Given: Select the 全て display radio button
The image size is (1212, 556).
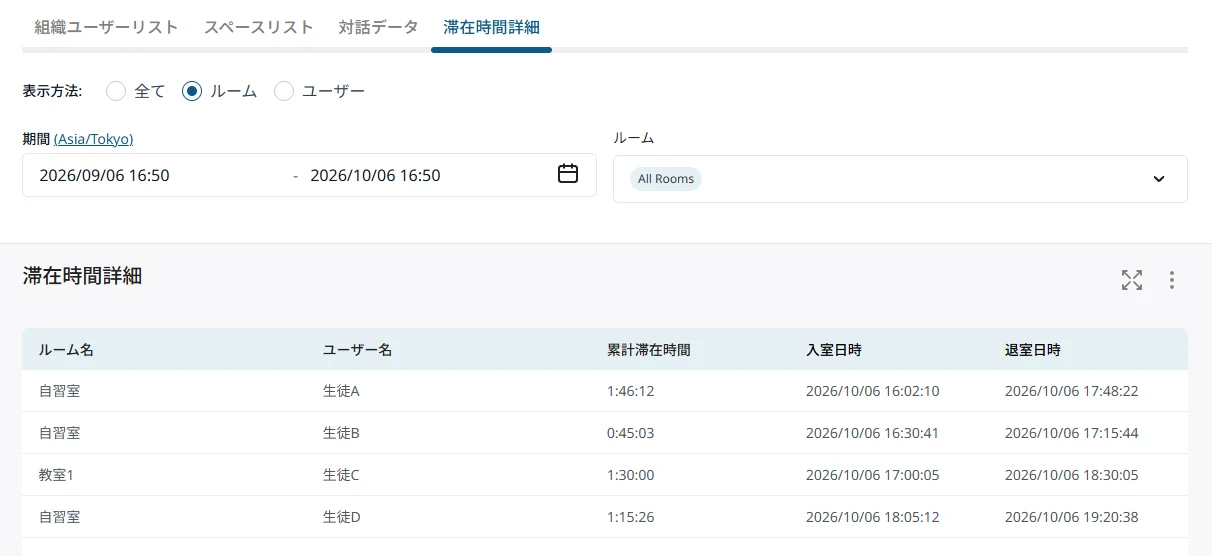Looking at the screenshot, I should 116,91.
